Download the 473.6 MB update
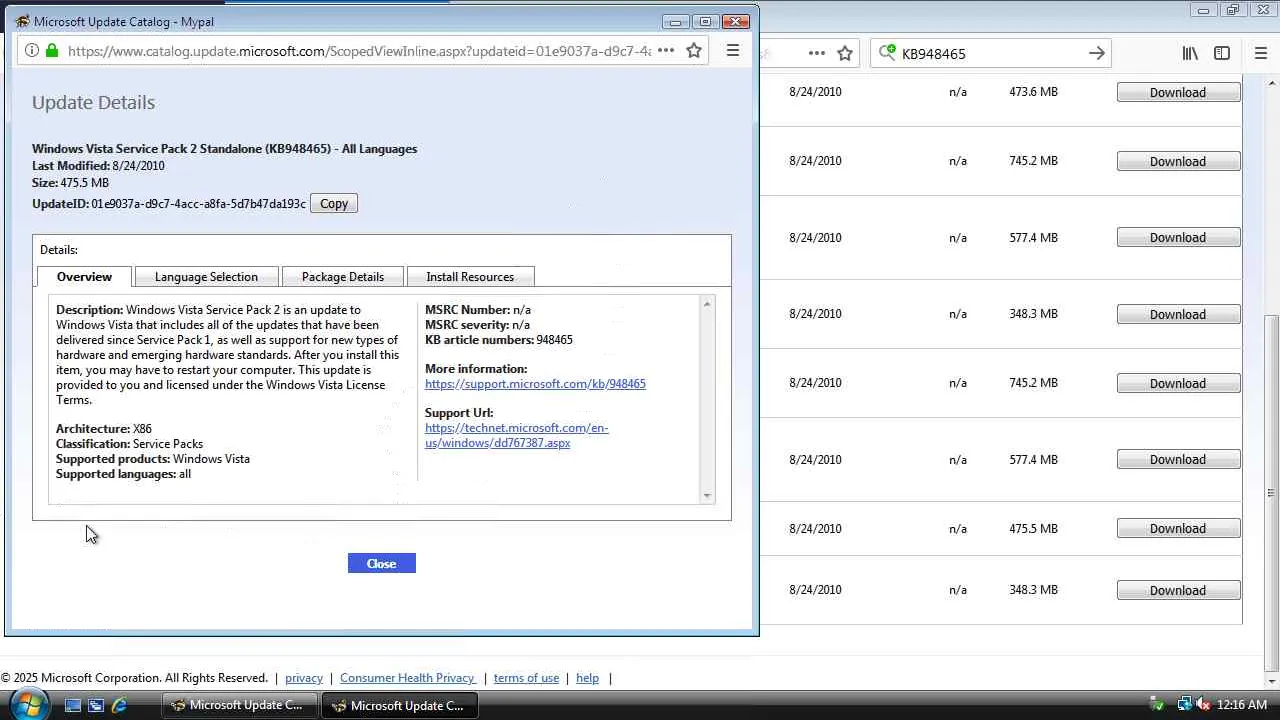 pos(1178,93)
